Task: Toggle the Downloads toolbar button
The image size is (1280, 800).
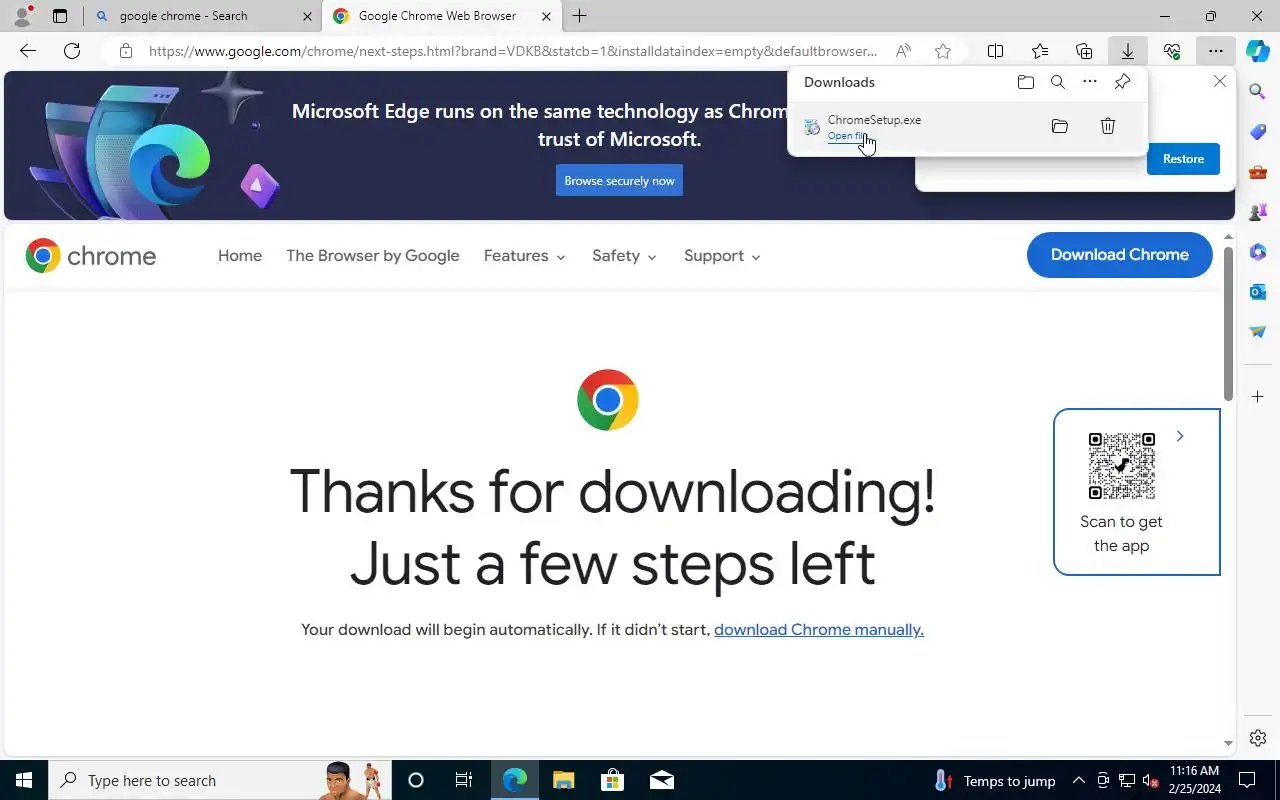Action: coord(1128,51)
